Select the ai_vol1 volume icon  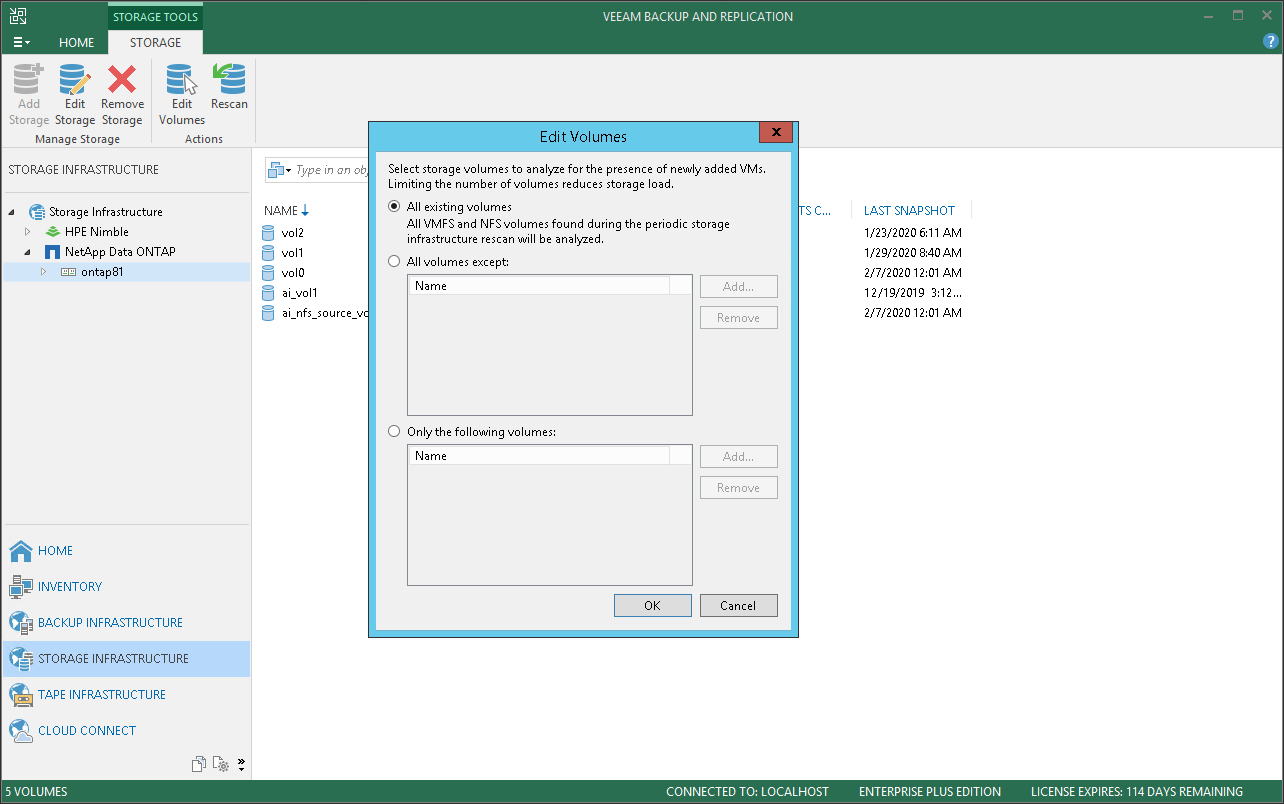click(x=267, y=293)
